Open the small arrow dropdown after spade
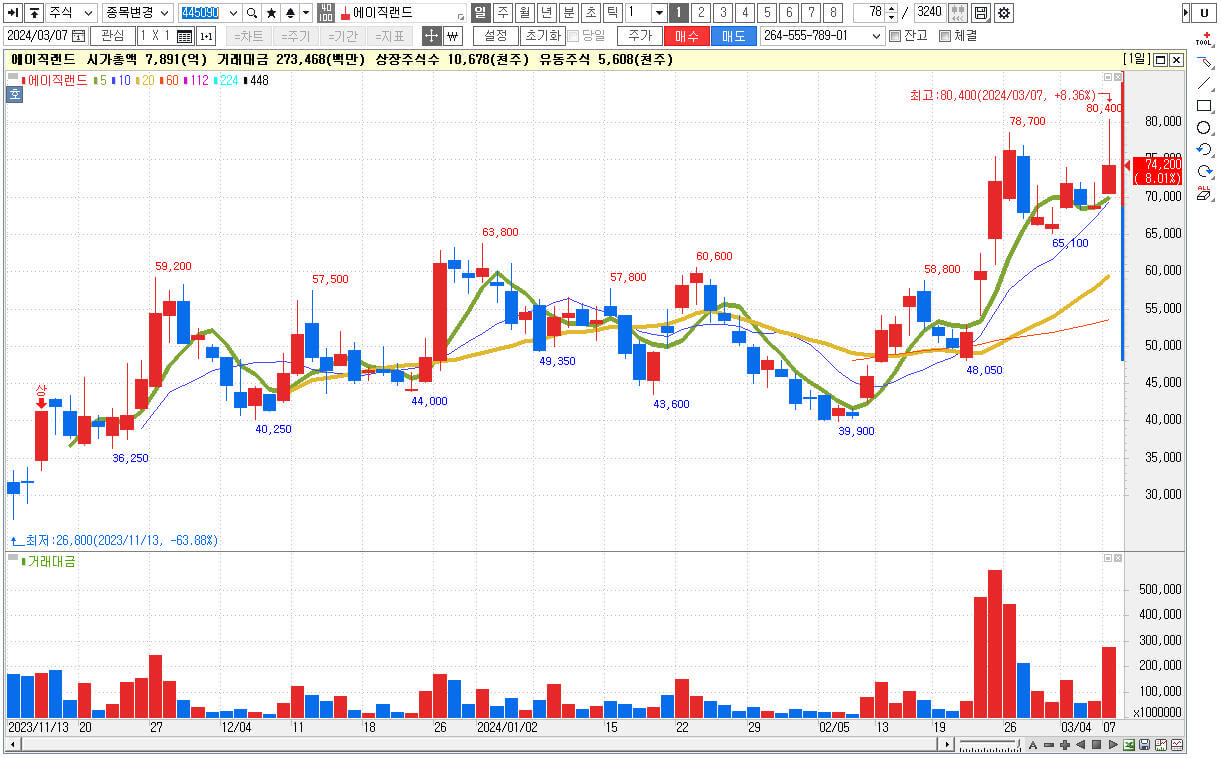 point(306,13)
